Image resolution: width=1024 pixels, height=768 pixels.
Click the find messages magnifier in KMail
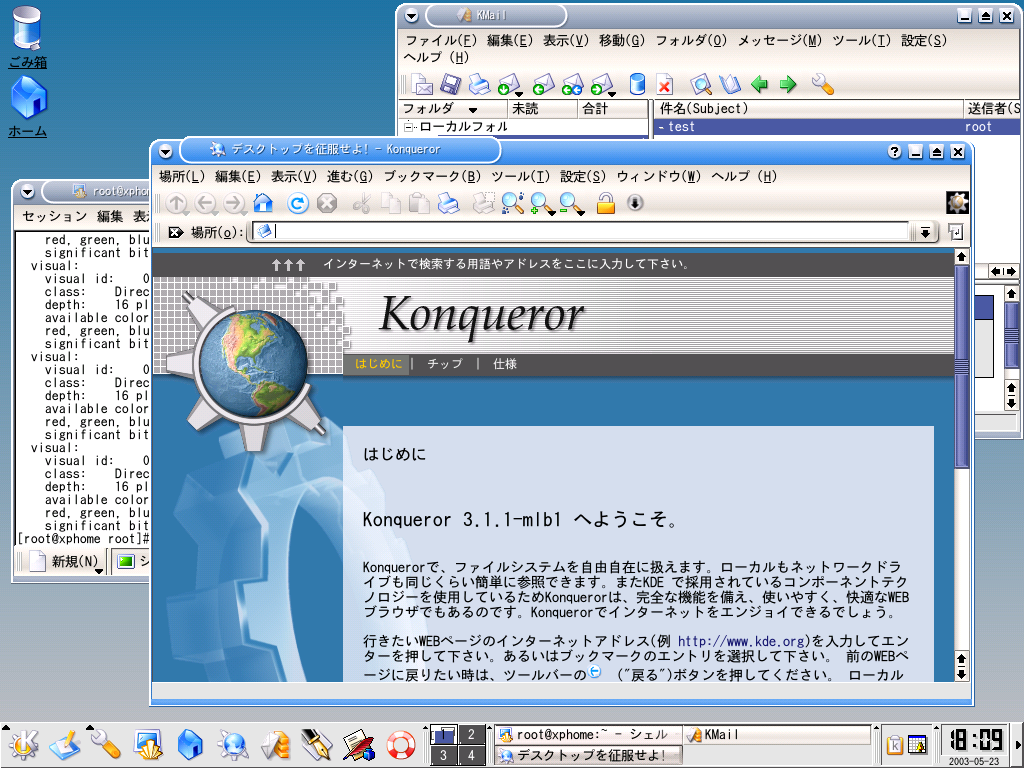coord(701,84)
